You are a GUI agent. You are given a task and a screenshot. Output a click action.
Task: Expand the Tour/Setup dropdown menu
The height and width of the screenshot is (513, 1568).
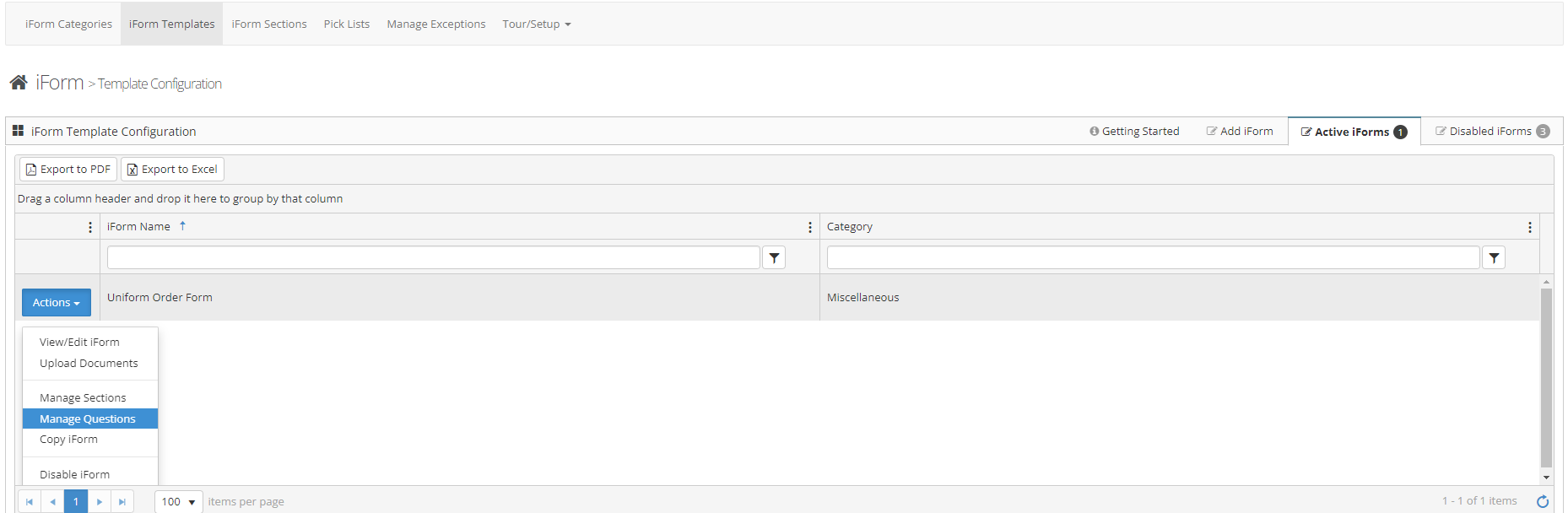pos(537,24)
